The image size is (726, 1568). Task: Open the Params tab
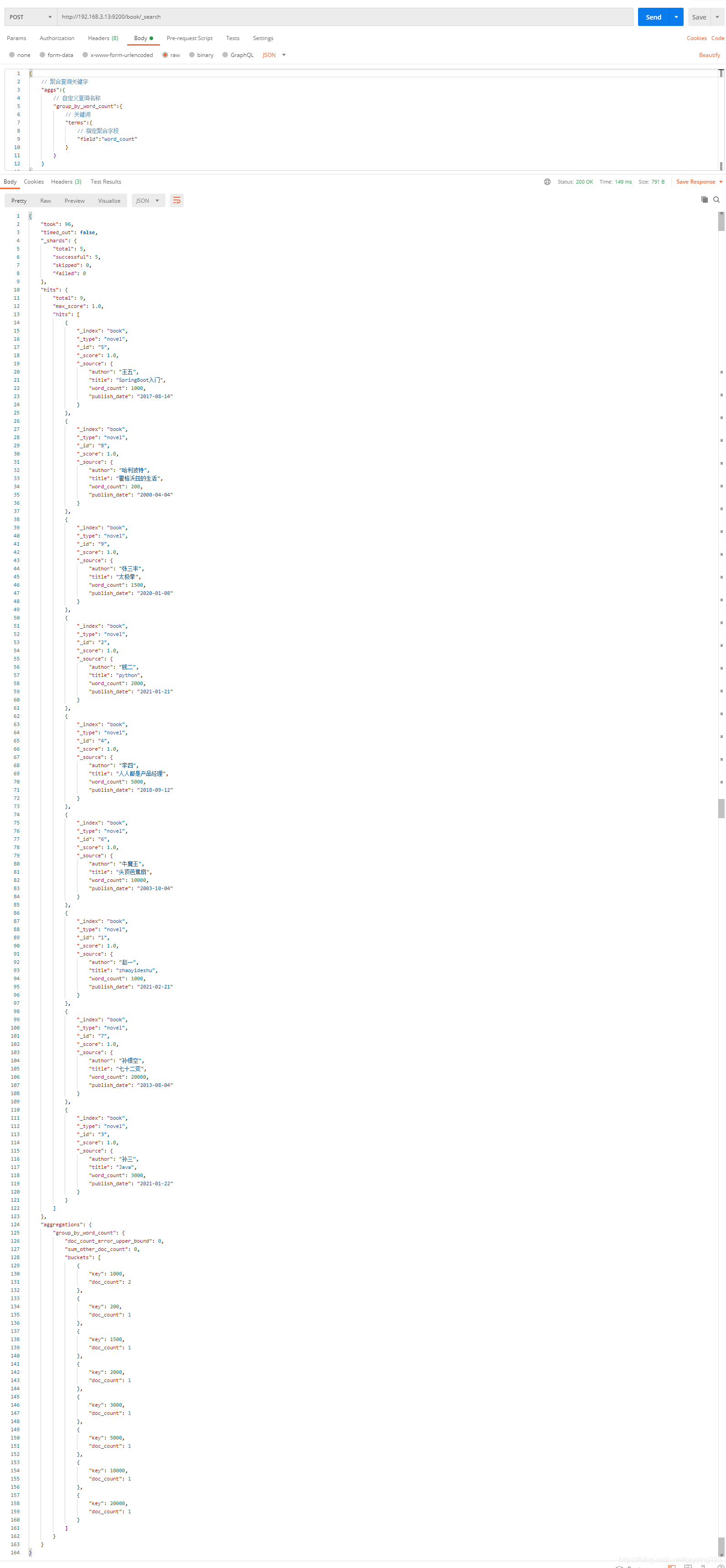16,38
